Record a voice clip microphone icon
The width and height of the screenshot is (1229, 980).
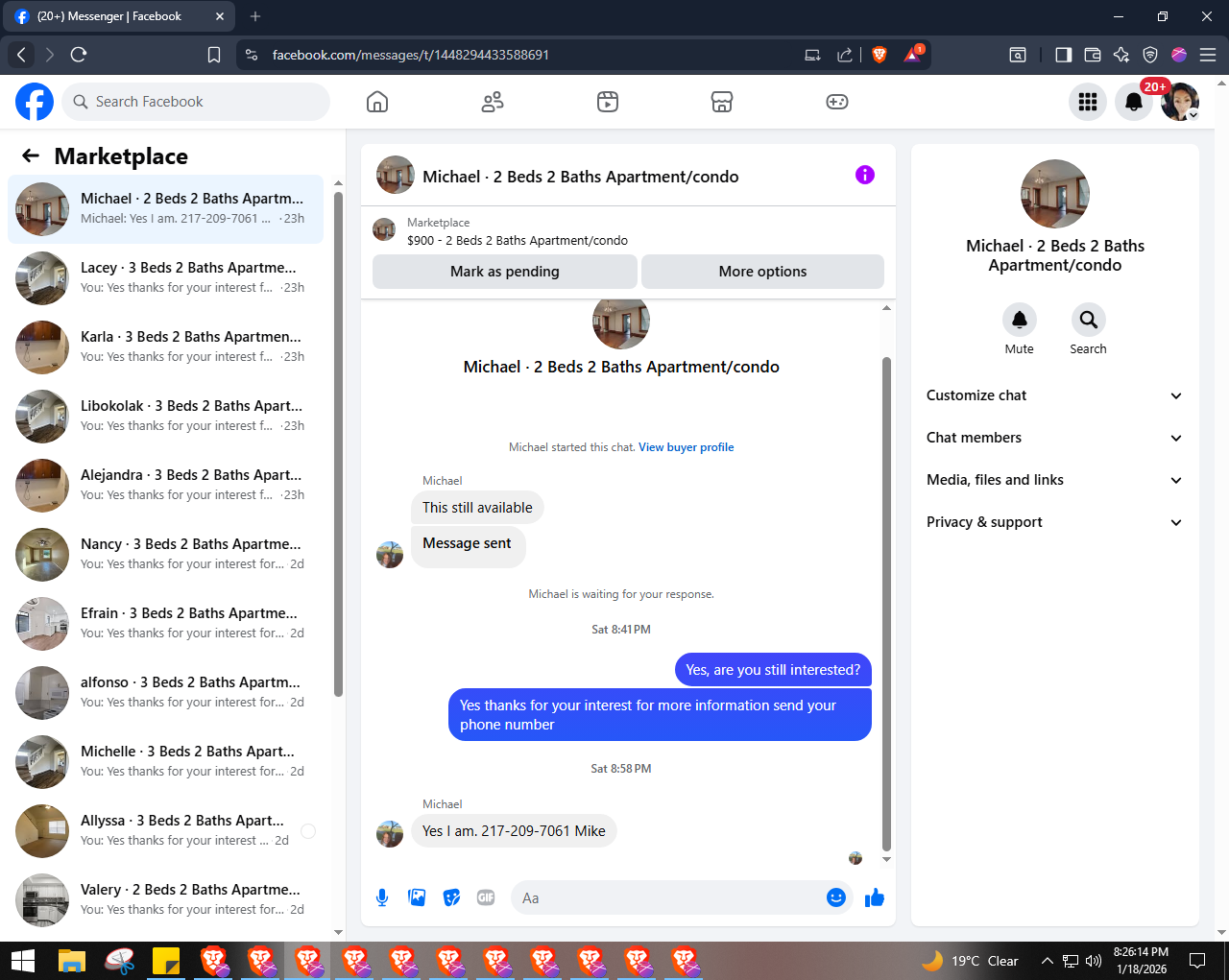tap(382, 897)
